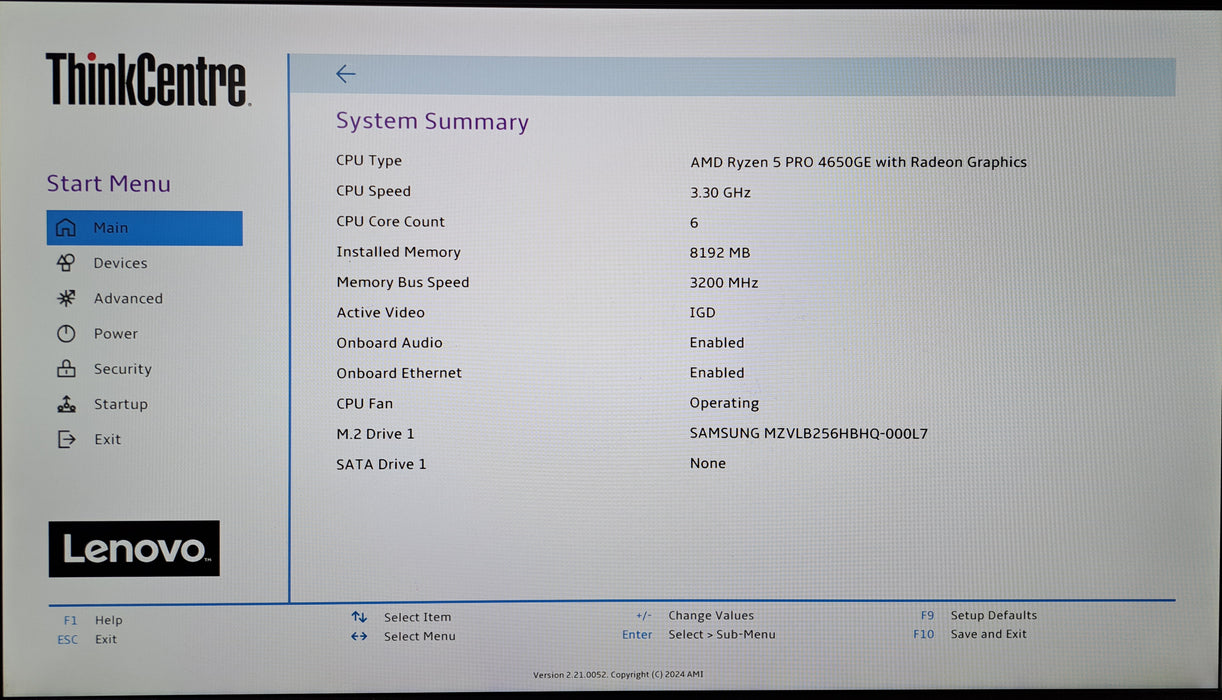Viewport: 1222px width, 700px height.
Task: Switch to the Startup menu
Action: (121, 404)
